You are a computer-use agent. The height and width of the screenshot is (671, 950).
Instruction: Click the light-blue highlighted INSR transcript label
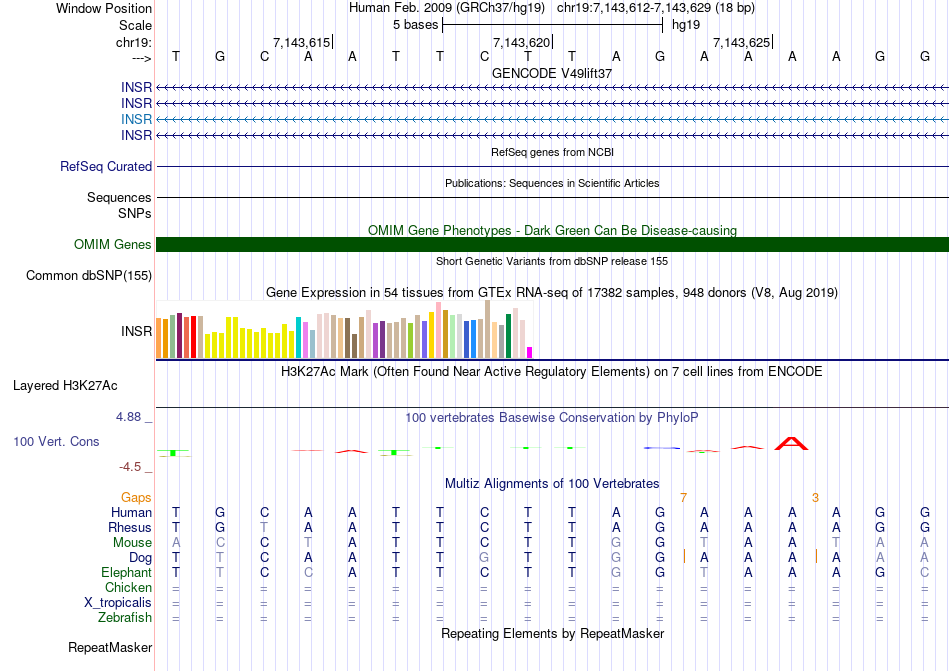137,119
